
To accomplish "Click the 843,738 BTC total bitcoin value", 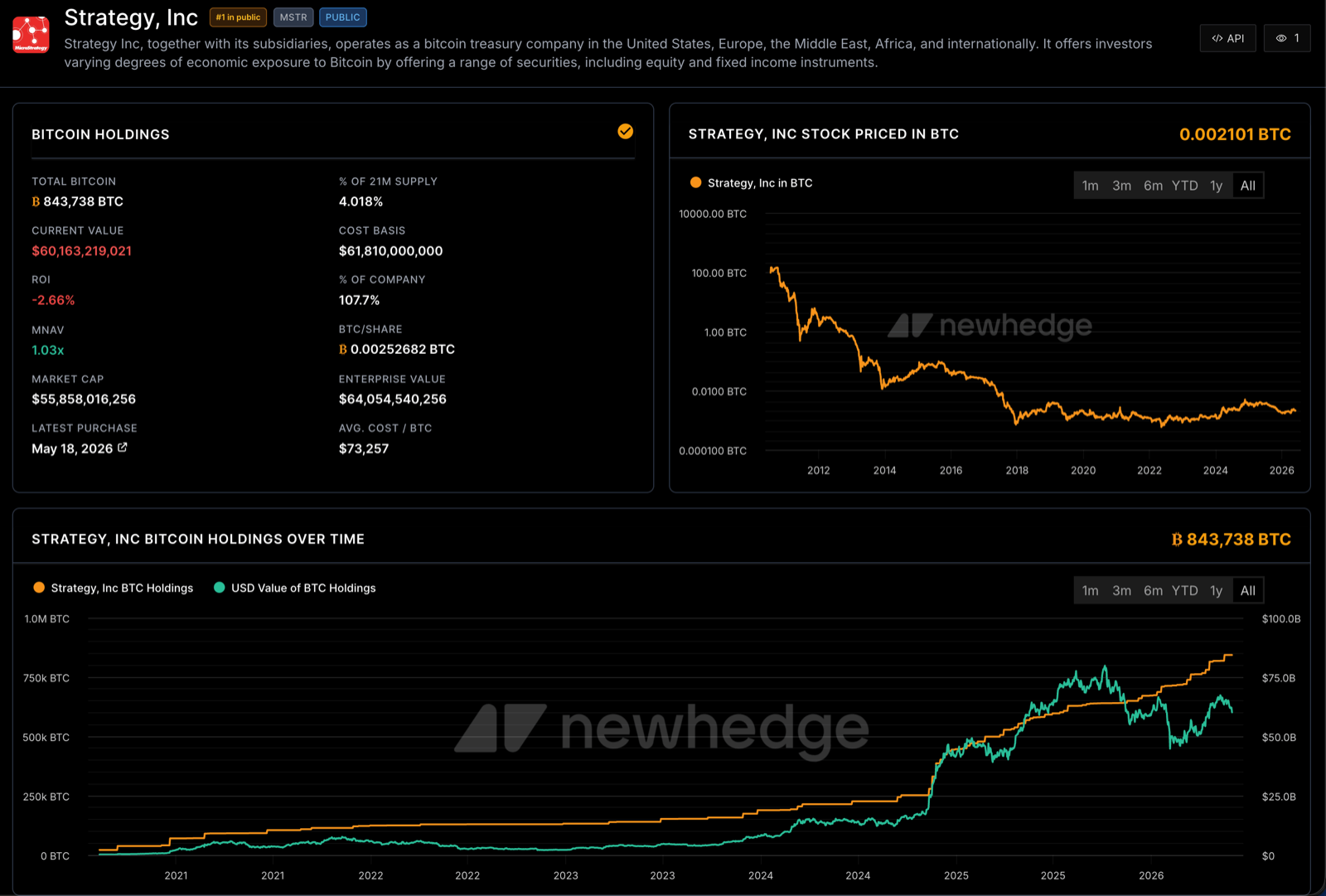I will click(77, 201).
